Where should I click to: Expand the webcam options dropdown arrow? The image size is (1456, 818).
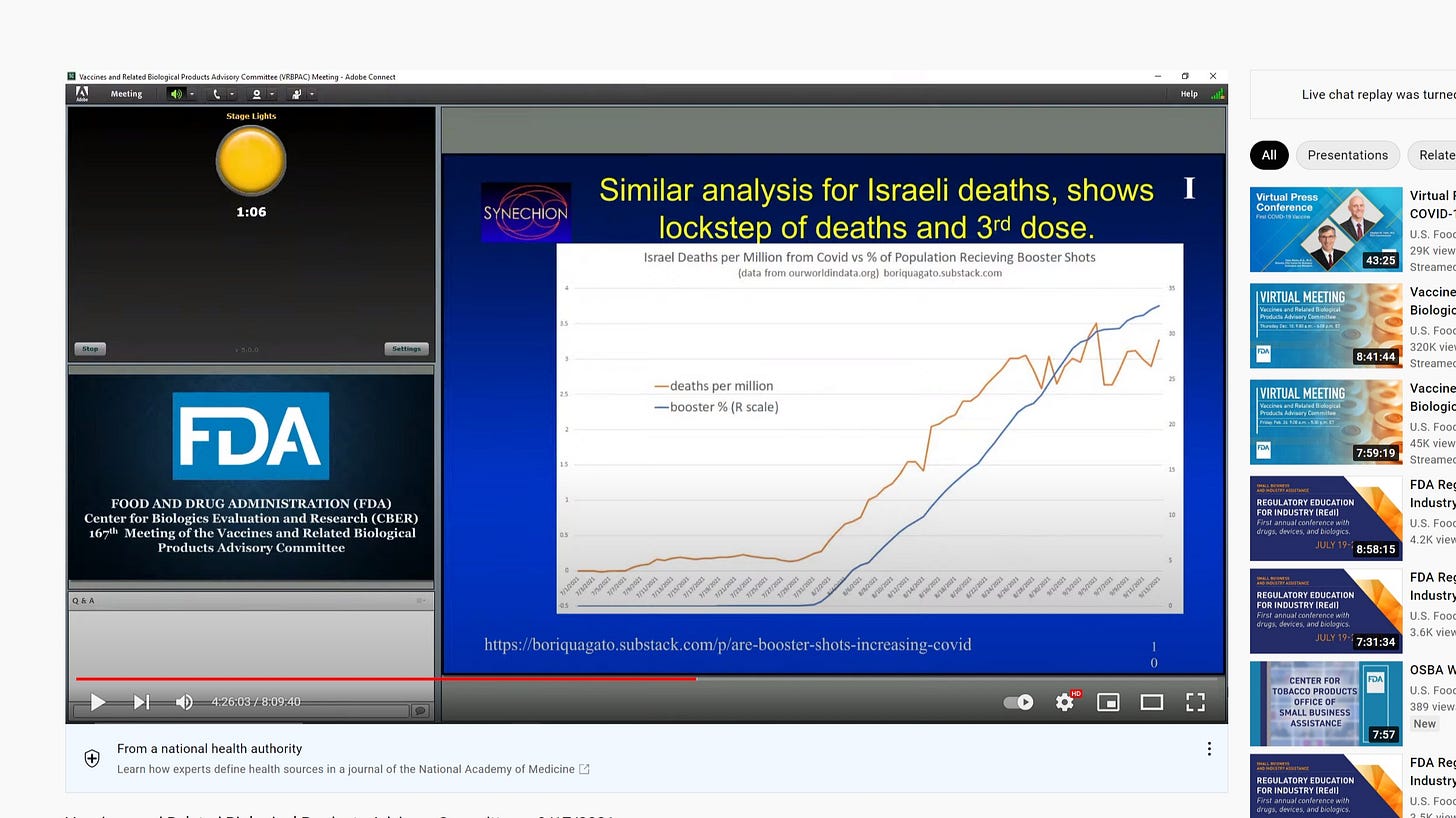272,94
